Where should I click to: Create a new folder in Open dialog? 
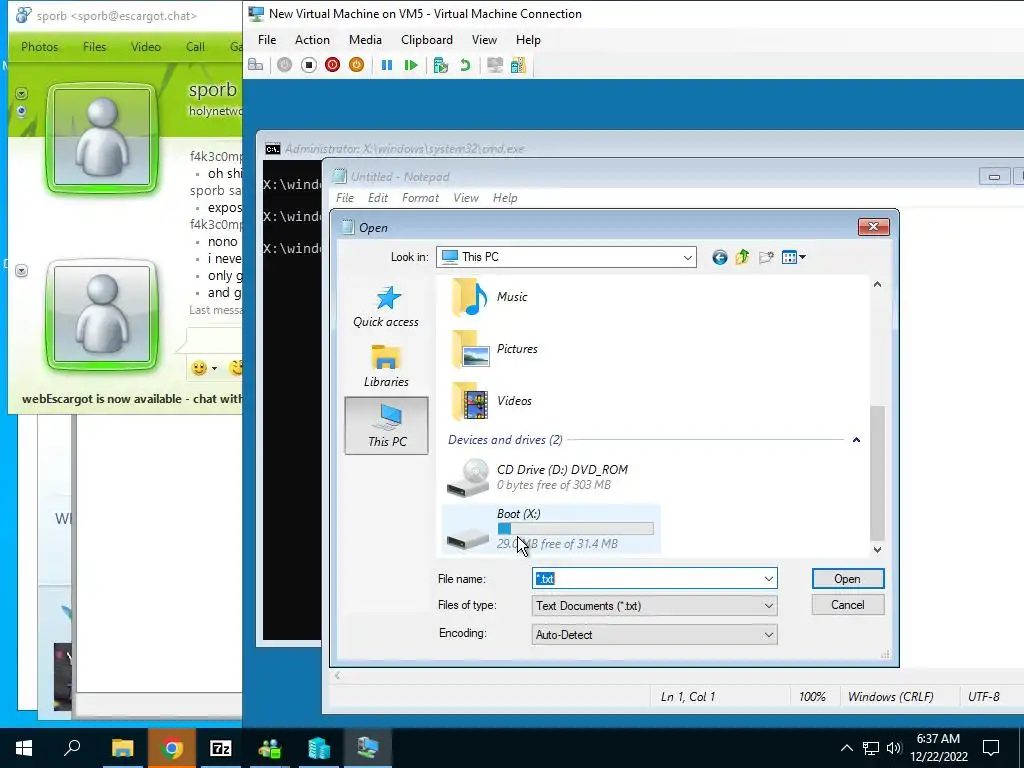point(766,257)
